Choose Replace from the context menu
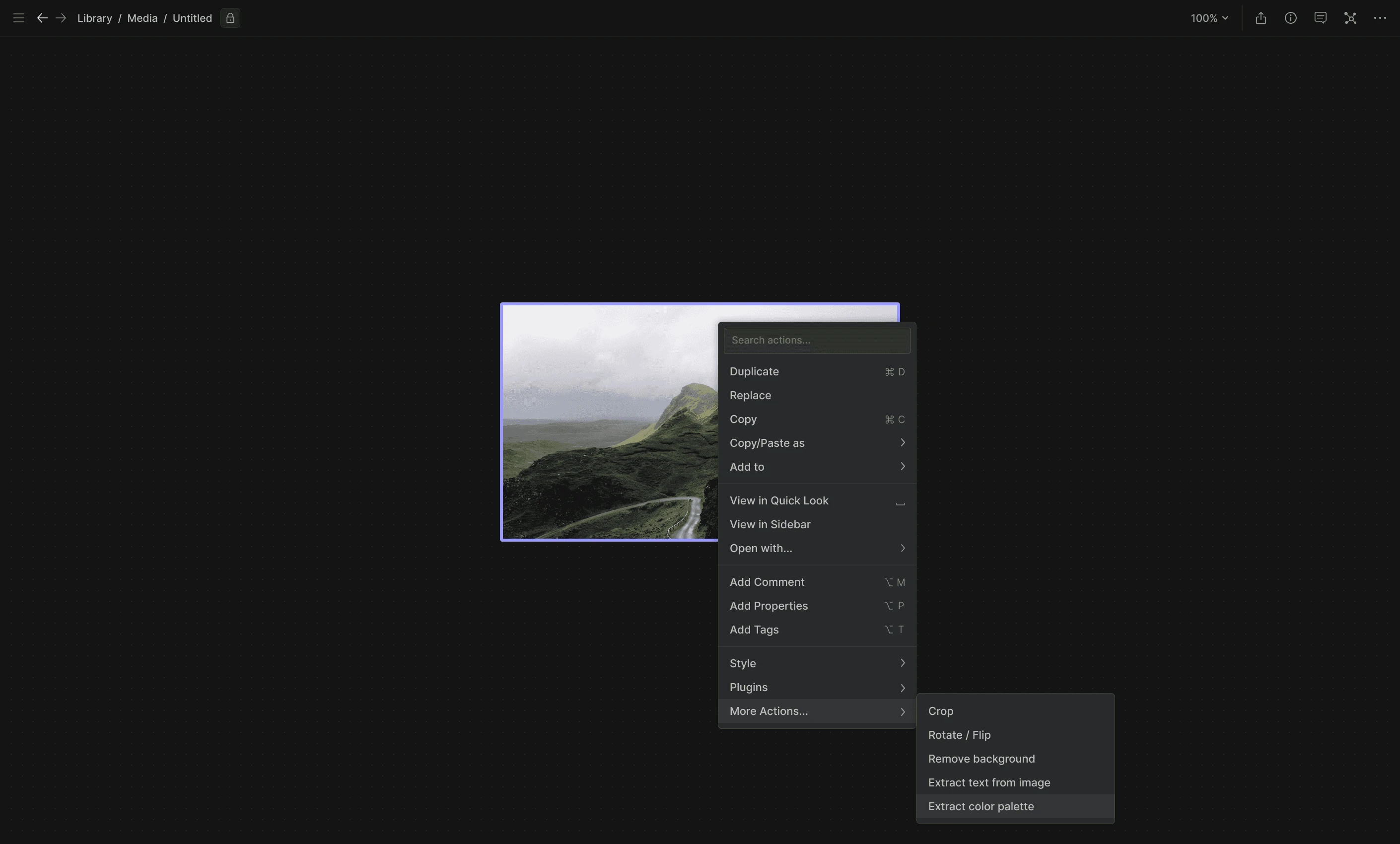Screen dimensions: 1400x844 817,396
